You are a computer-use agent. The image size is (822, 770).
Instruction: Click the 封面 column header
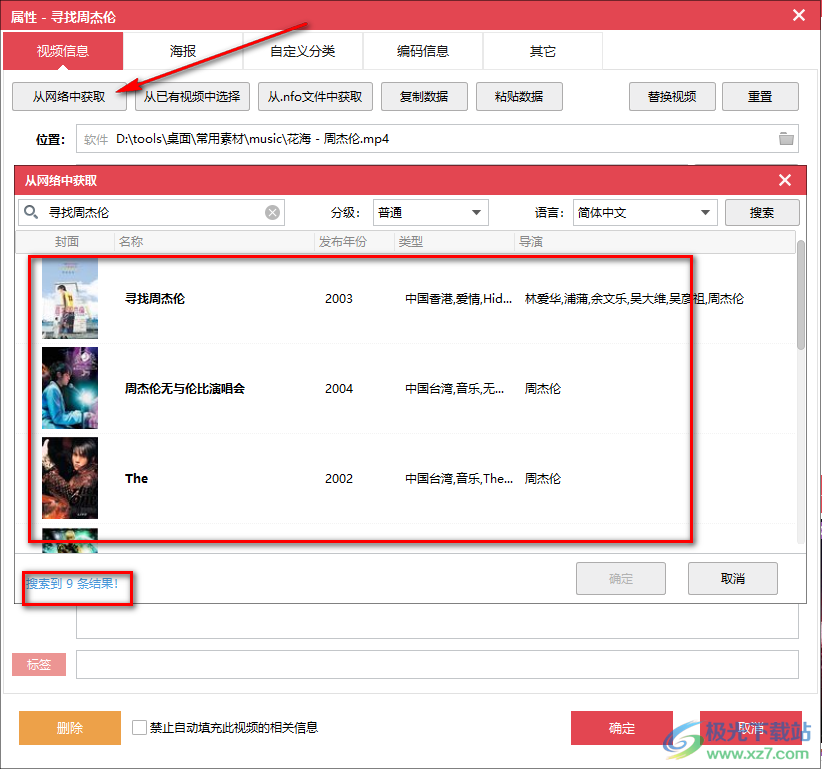(66, 242)
